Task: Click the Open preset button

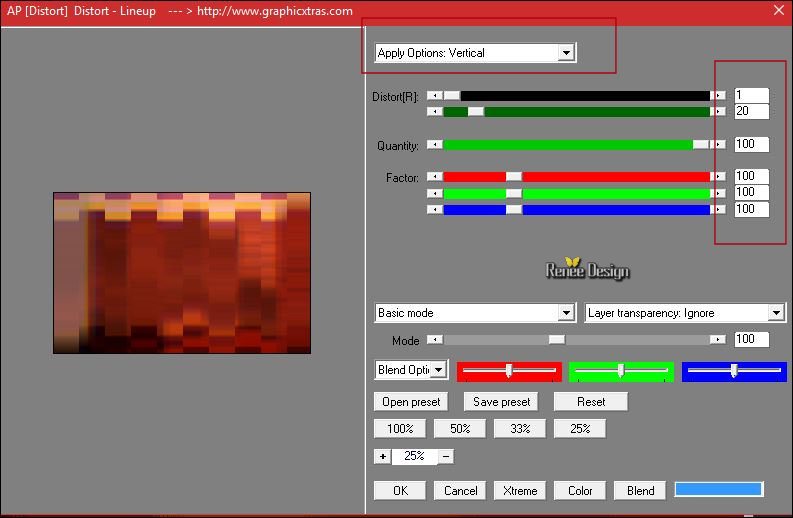Action: click(411, 402)
